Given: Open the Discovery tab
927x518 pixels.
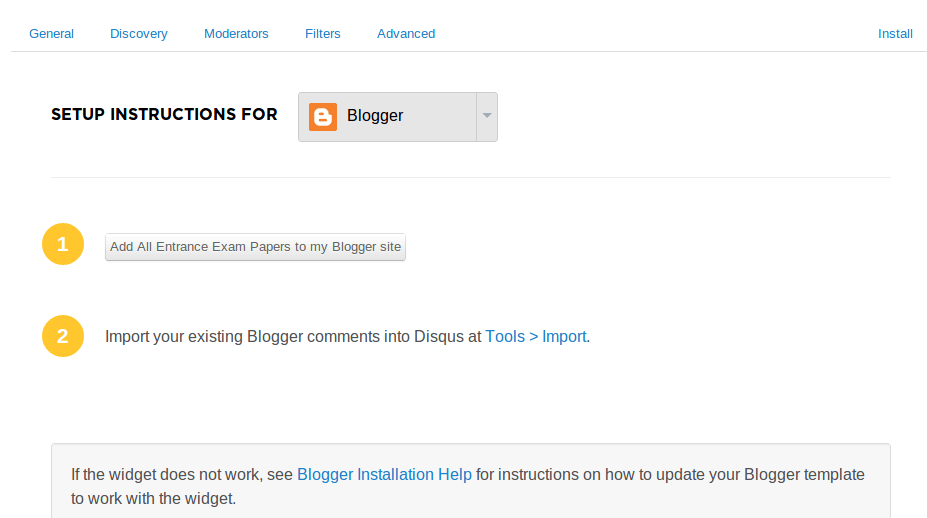Looking at the screenshot, I should tap(139, 34).
